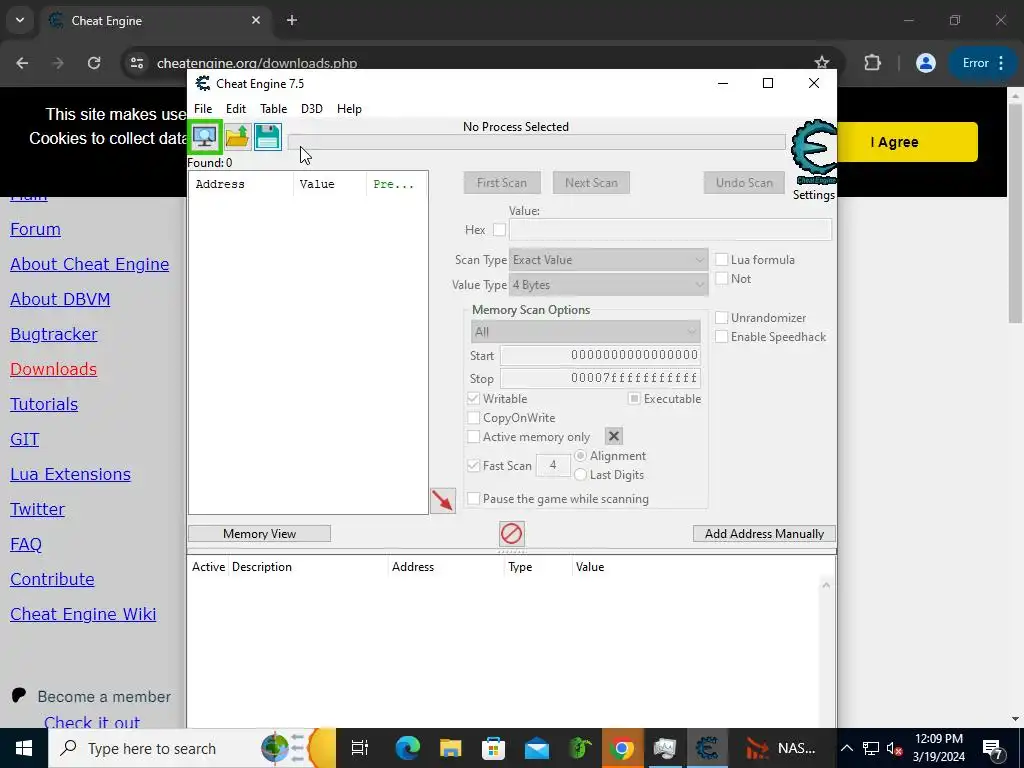This screenshot has width=1024, height=768.
Task: Click I Agree cookie button
Action: 907,142
